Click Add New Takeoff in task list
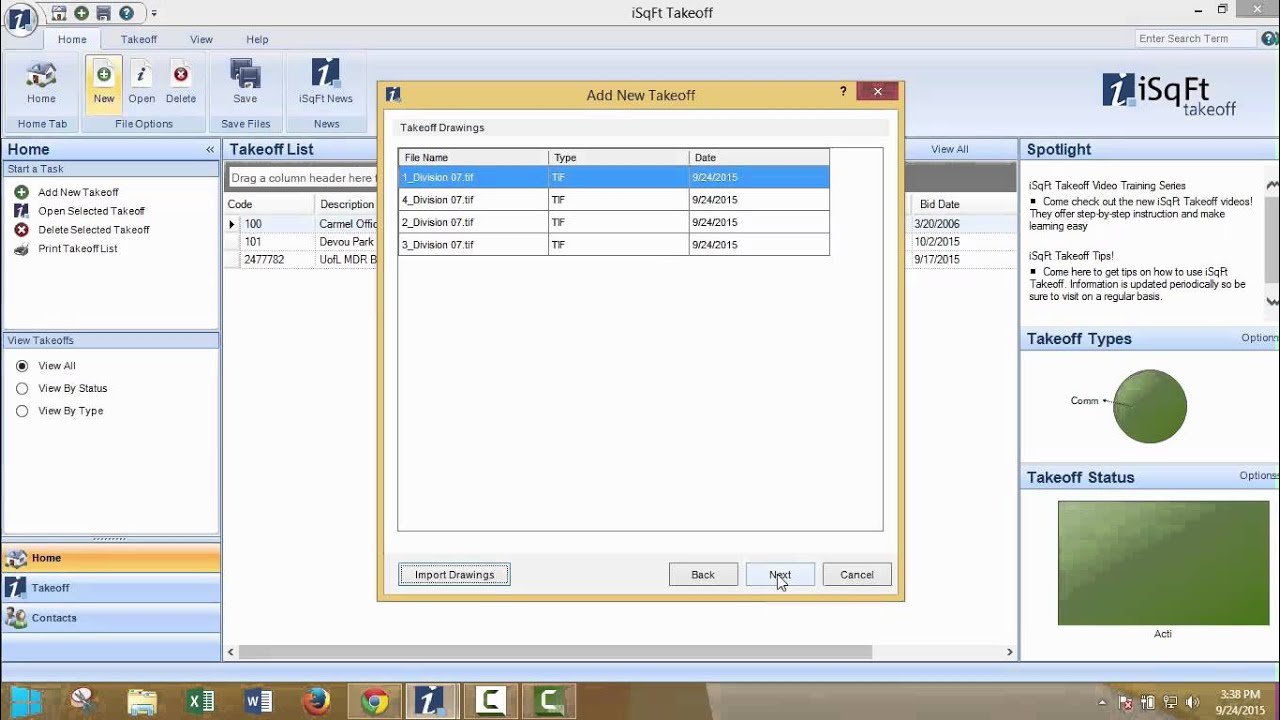The width and height of the screenshot is (1280, 720). [x=78, y=192]
